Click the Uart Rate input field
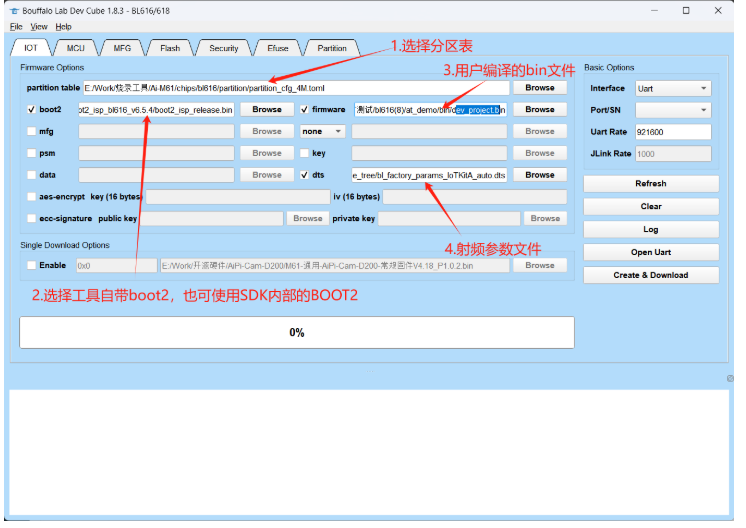The height and width of the screenshot is (528, 746). pos(672,132)
